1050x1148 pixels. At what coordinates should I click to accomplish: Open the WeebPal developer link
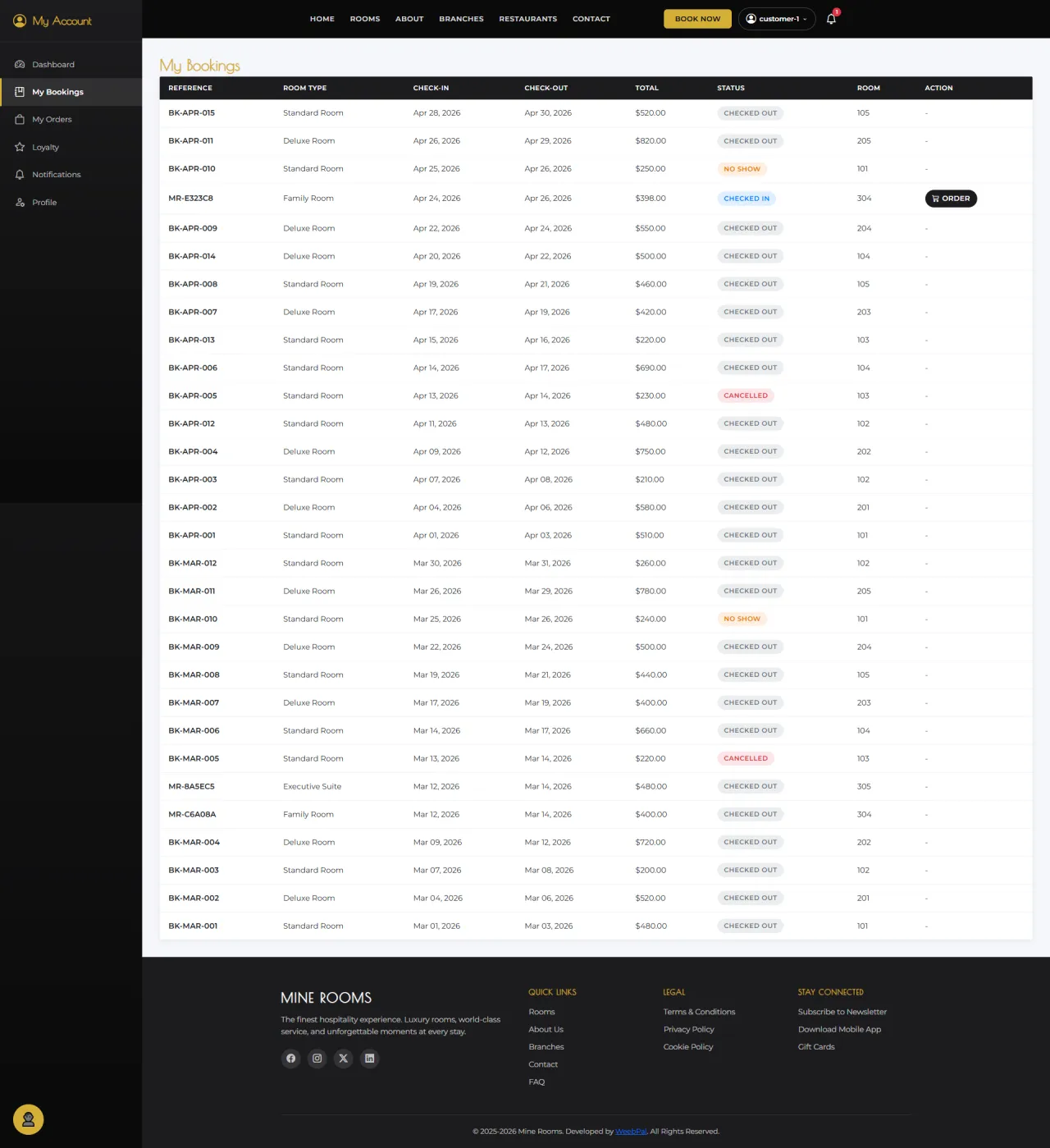(632, 1132)
